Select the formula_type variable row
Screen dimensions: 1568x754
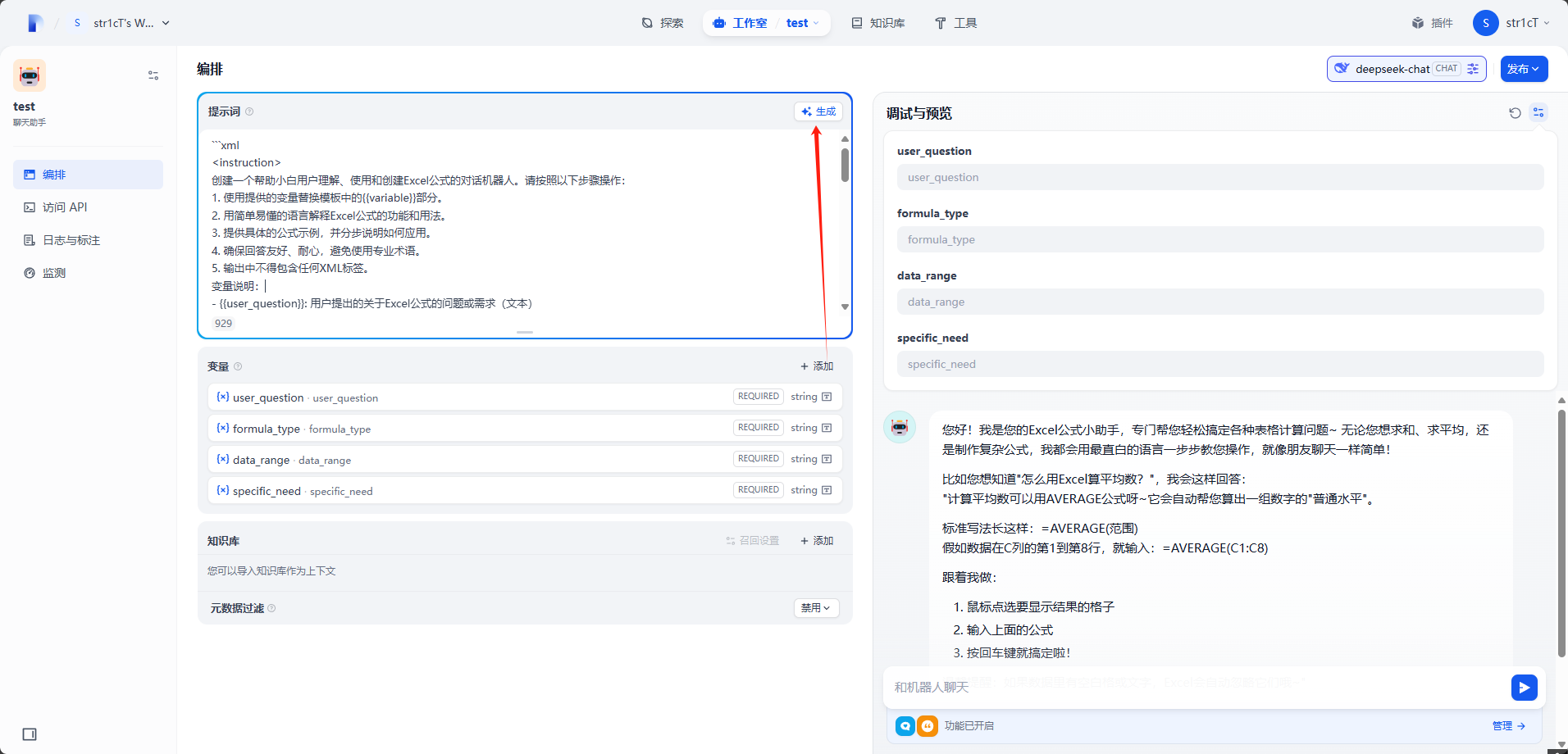point(525,428)
